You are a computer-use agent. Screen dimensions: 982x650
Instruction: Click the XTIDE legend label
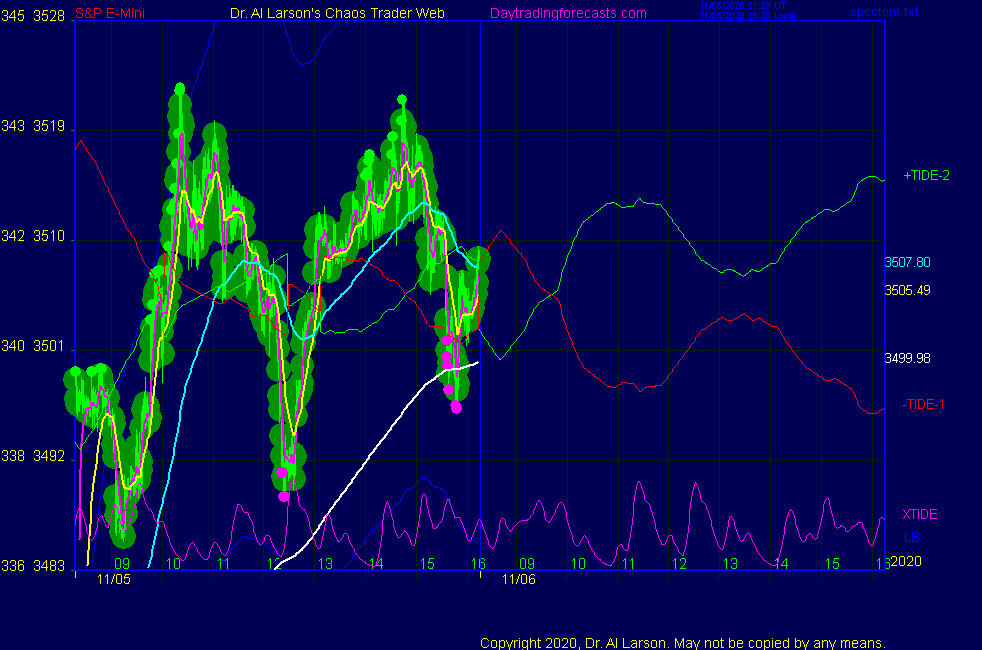coord(919,514)
